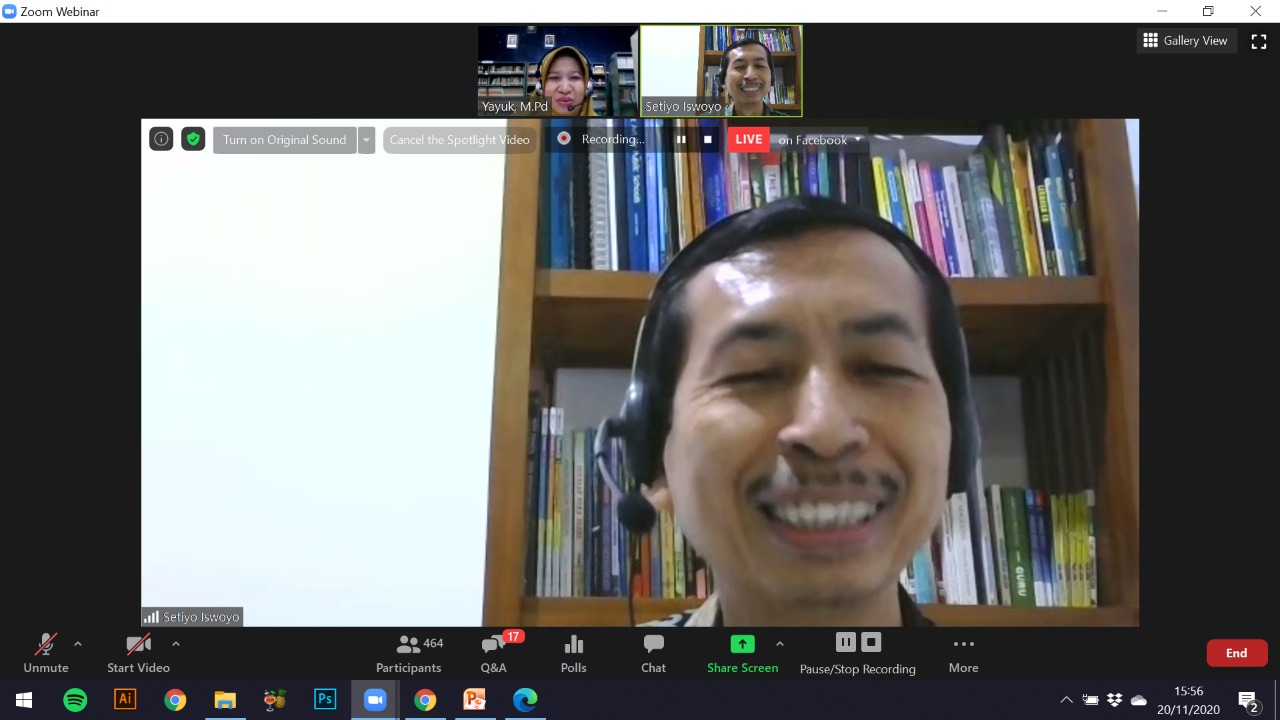1280x720 pixels.
Task: Pause recording from the top recording indicator
Action: 681,139
